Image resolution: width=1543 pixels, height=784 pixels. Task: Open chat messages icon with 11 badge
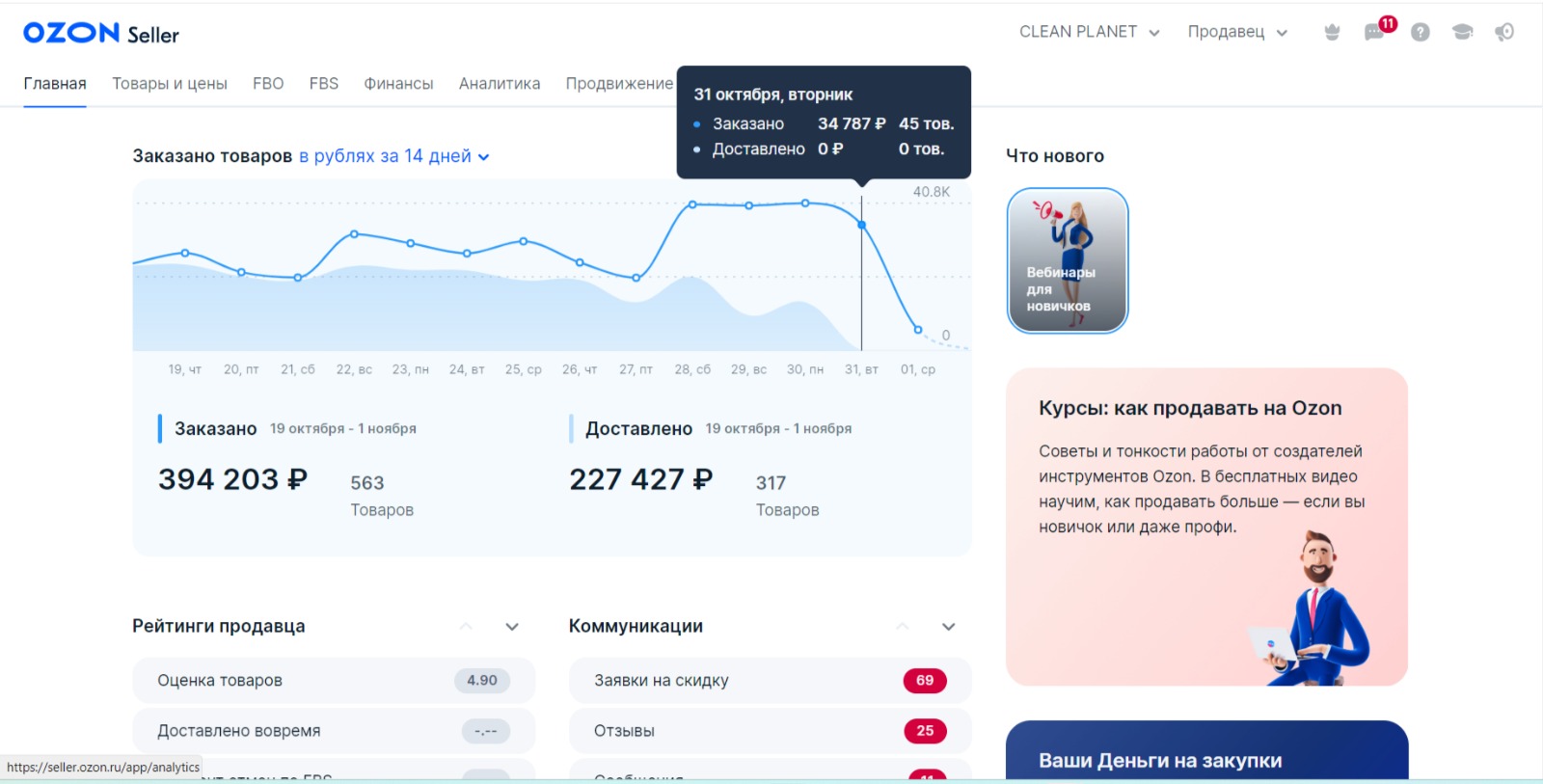point(1375,32)
